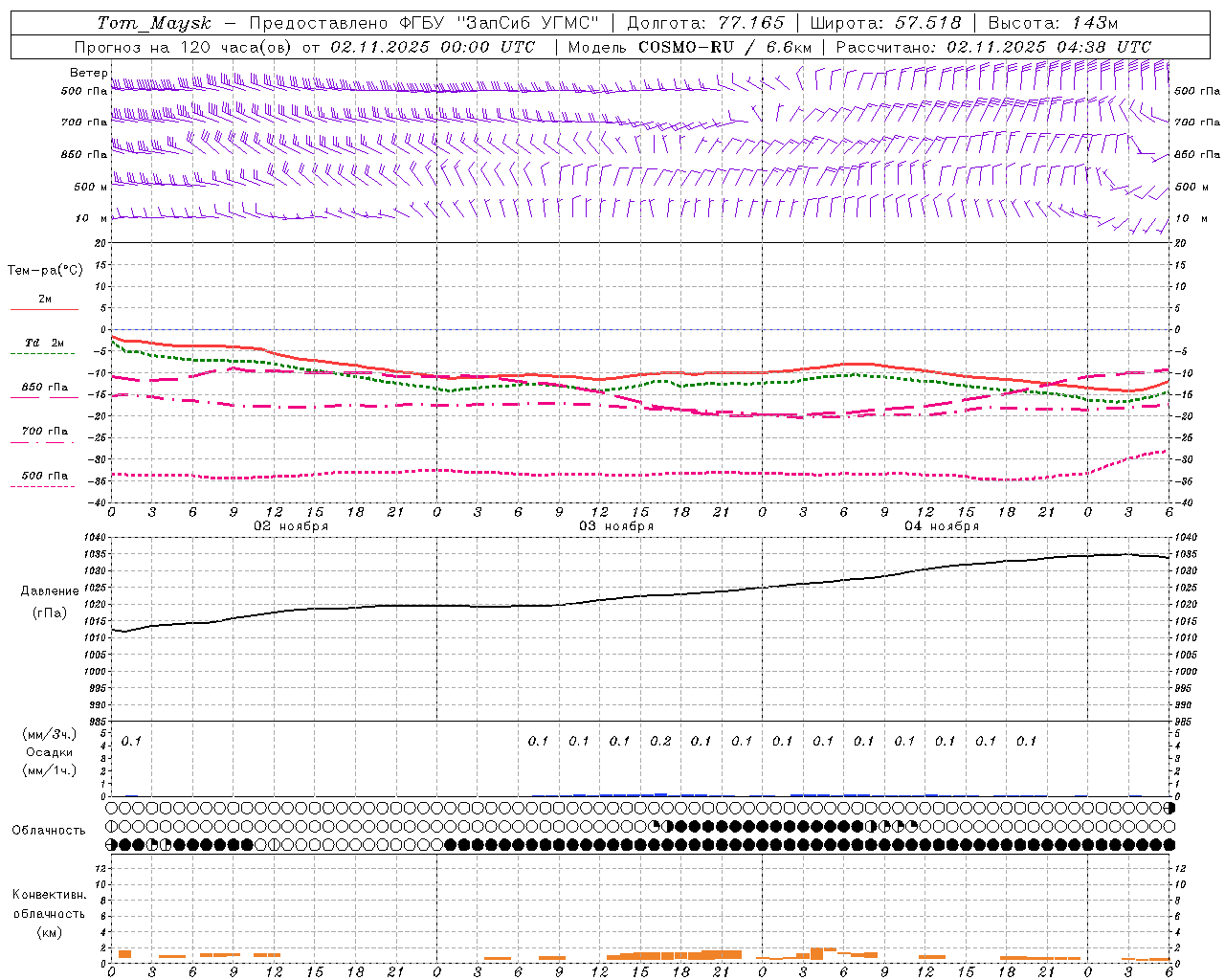
Task: Click the (км) unit label of the convective panel
Action: coord(49,932)
